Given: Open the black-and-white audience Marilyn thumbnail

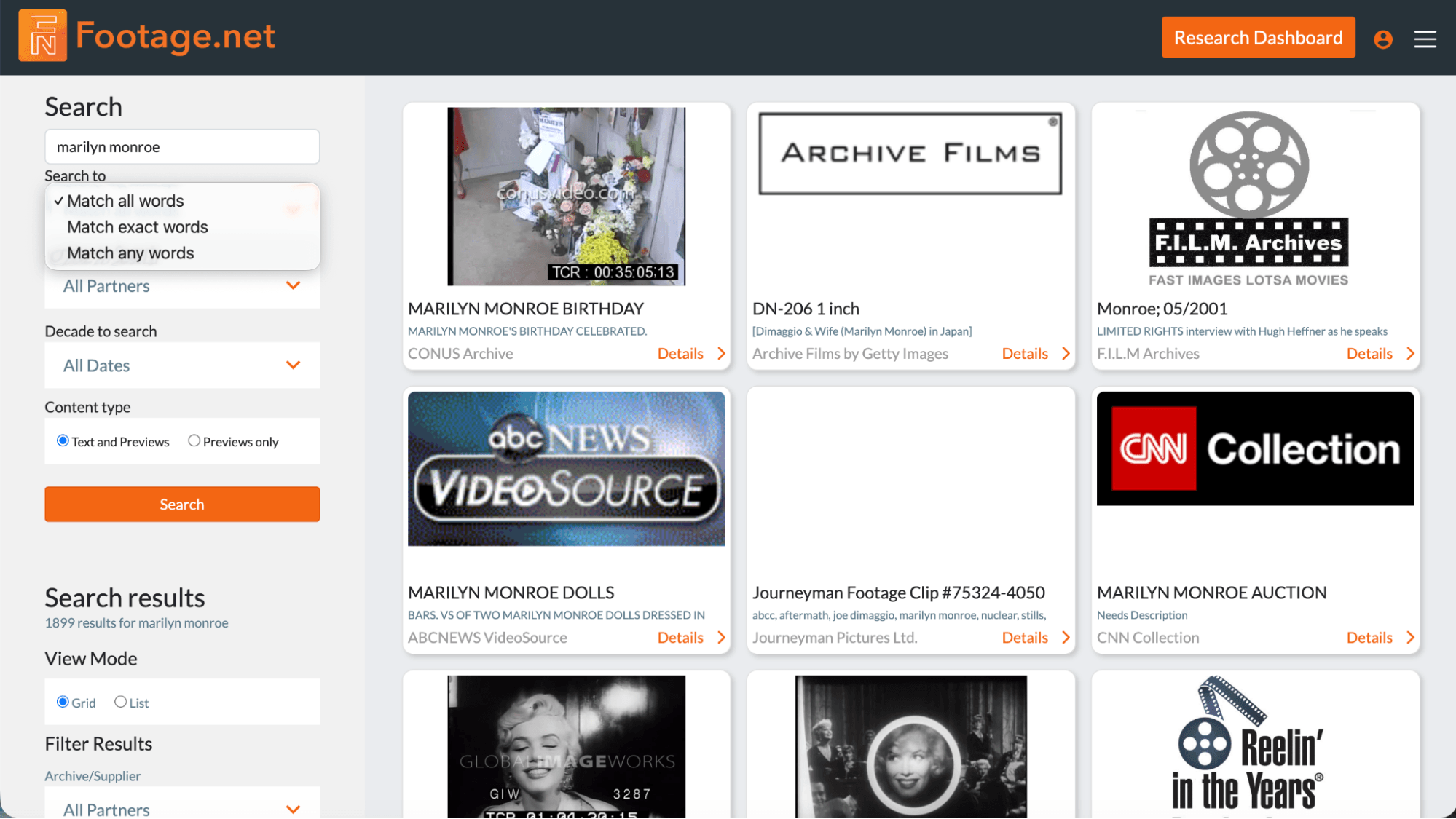Looking at the screenshot, I should pos(910,747).
